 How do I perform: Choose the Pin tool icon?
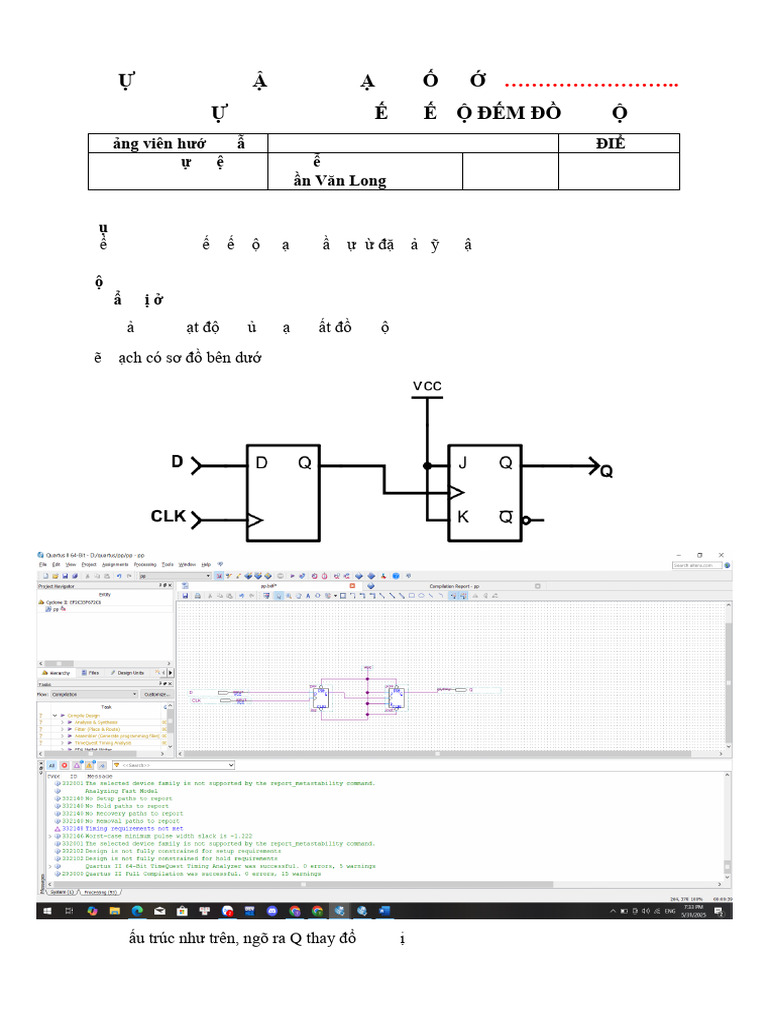click(x=327, y=596)
